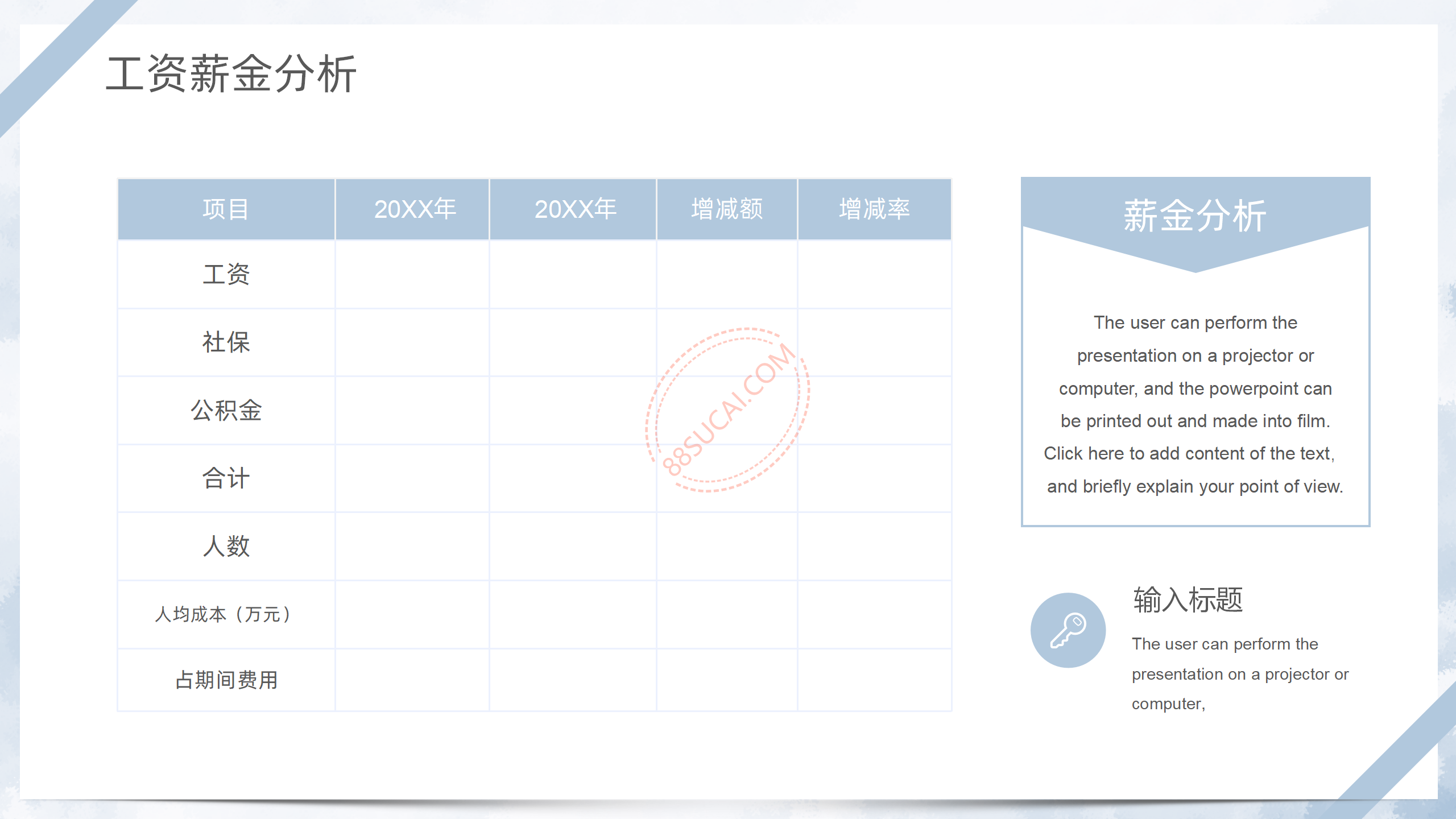Select the 合计 row label

(x=226, y=478)
